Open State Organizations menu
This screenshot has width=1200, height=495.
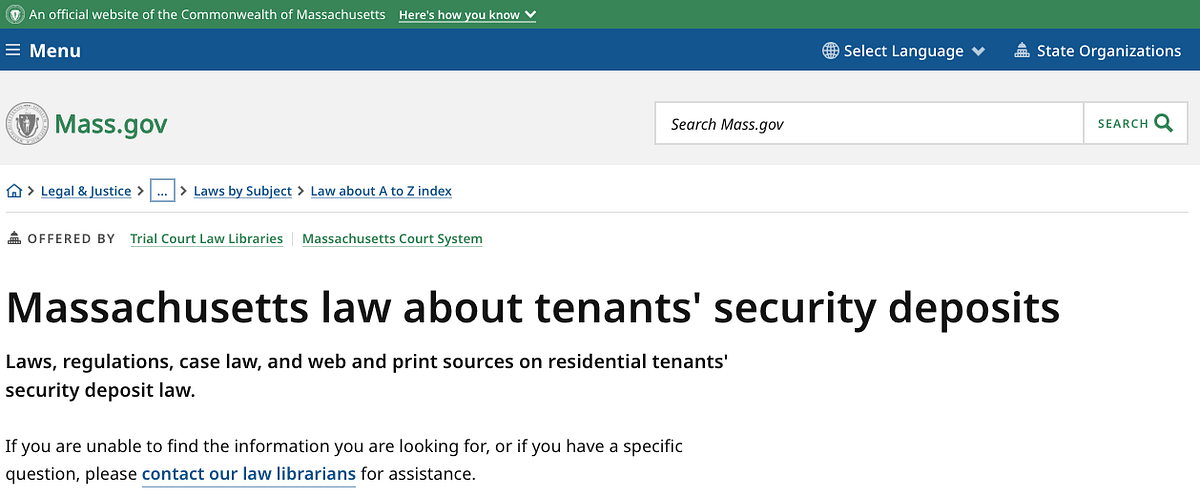pos(1108,51)
